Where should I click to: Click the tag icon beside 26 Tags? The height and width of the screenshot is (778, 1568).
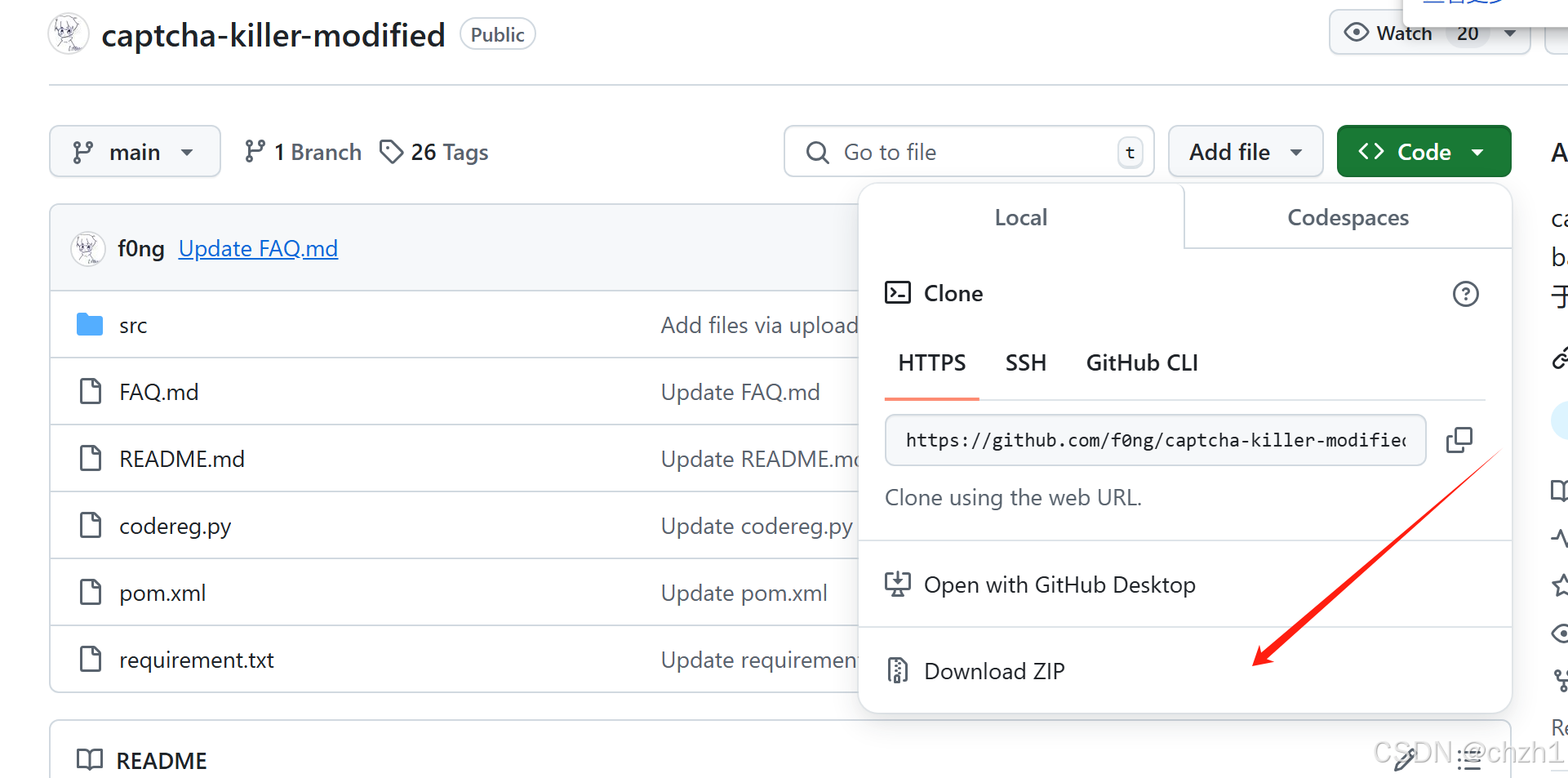point(391,152)
